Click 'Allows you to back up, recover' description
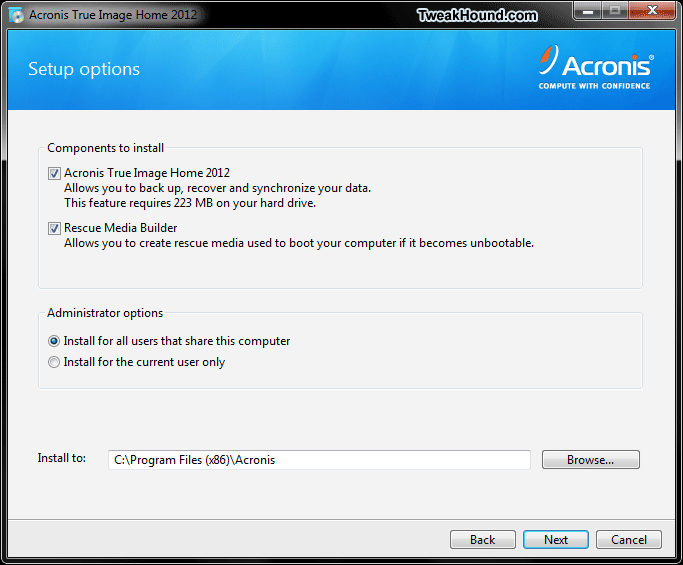 click(217, 188)
